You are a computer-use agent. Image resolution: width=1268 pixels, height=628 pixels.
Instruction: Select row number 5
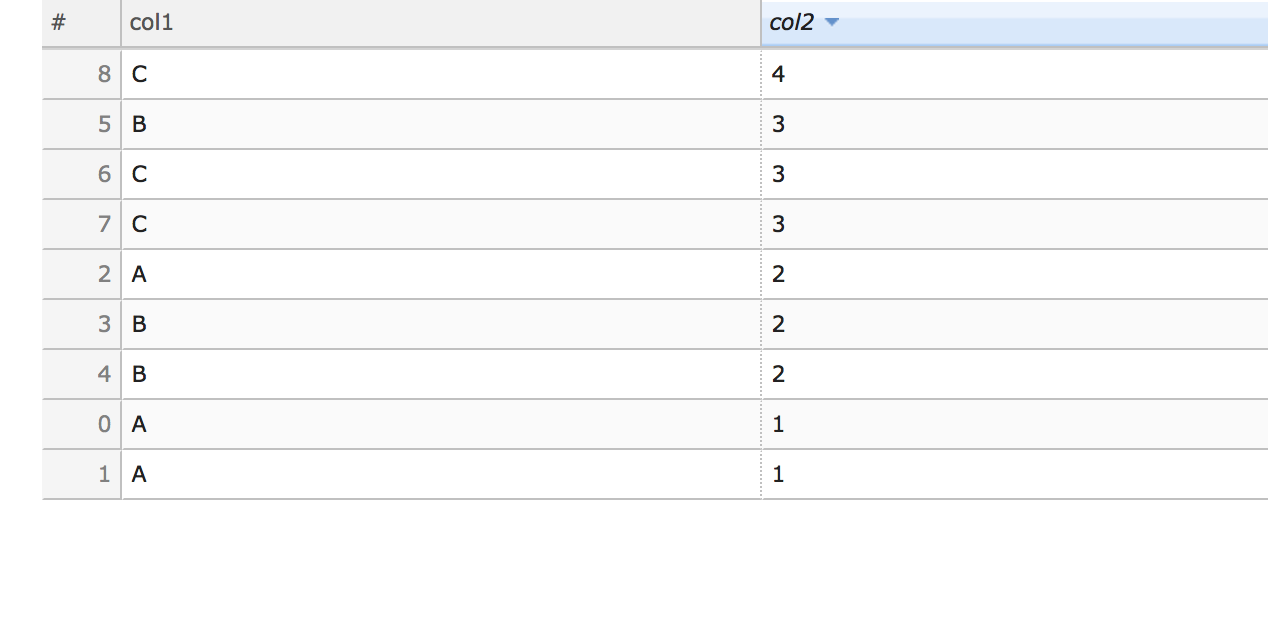tap(104, 124)
